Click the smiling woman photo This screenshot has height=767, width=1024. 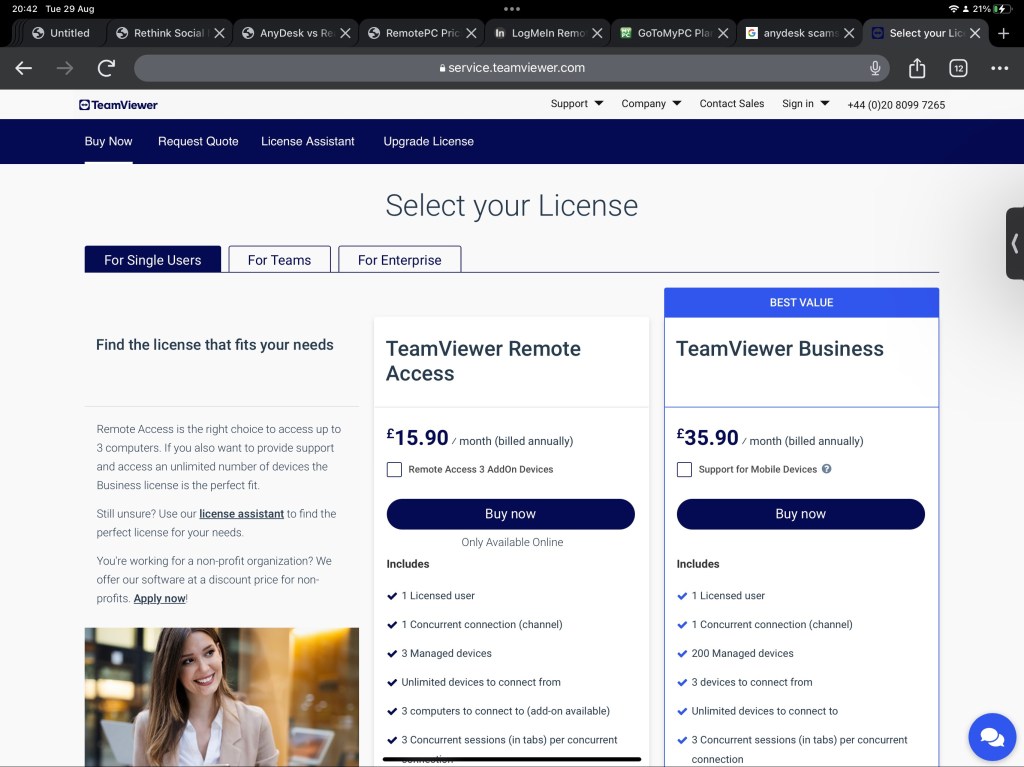coord(222,697)
